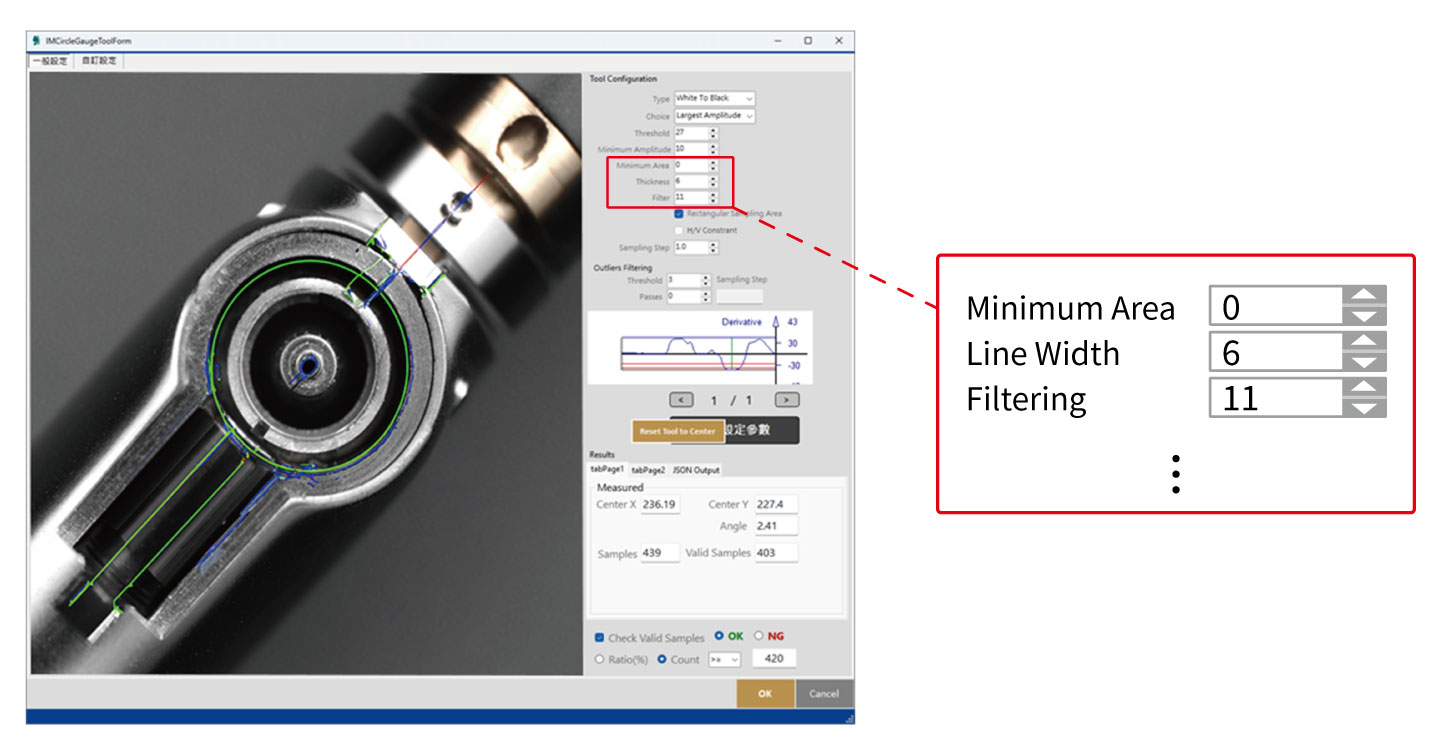Open the tabPage2 results tab

(x=648, y=470)
